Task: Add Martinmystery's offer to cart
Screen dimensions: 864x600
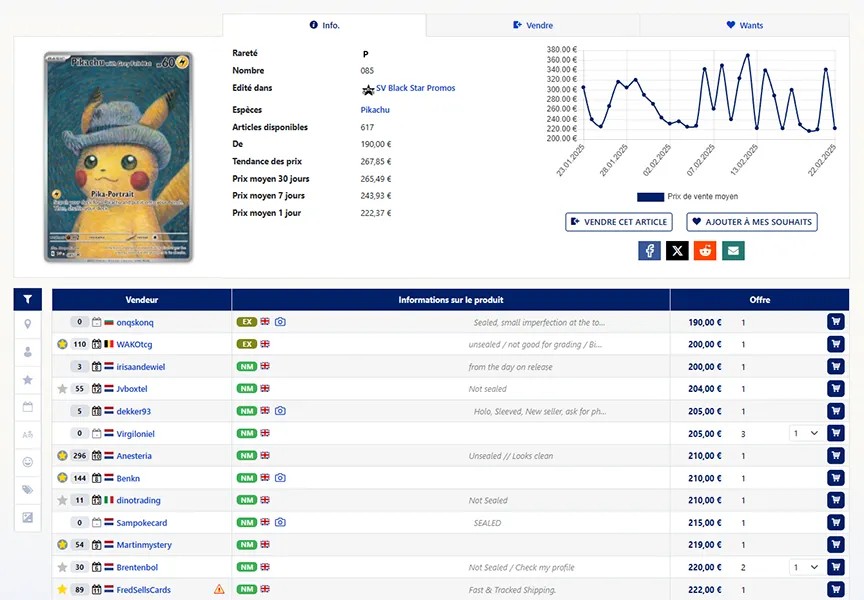Action: tap(836, 544)
